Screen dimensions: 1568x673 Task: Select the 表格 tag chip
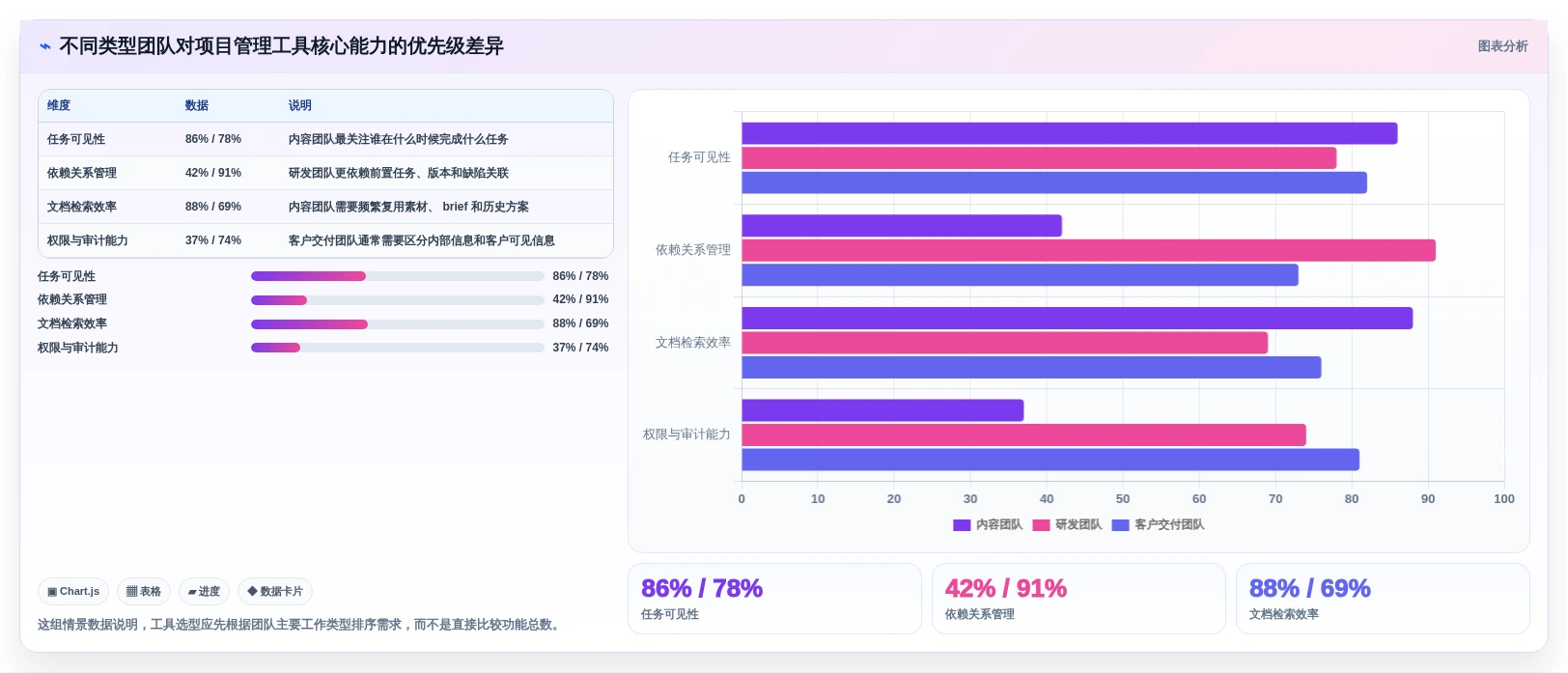pos(144,592)
